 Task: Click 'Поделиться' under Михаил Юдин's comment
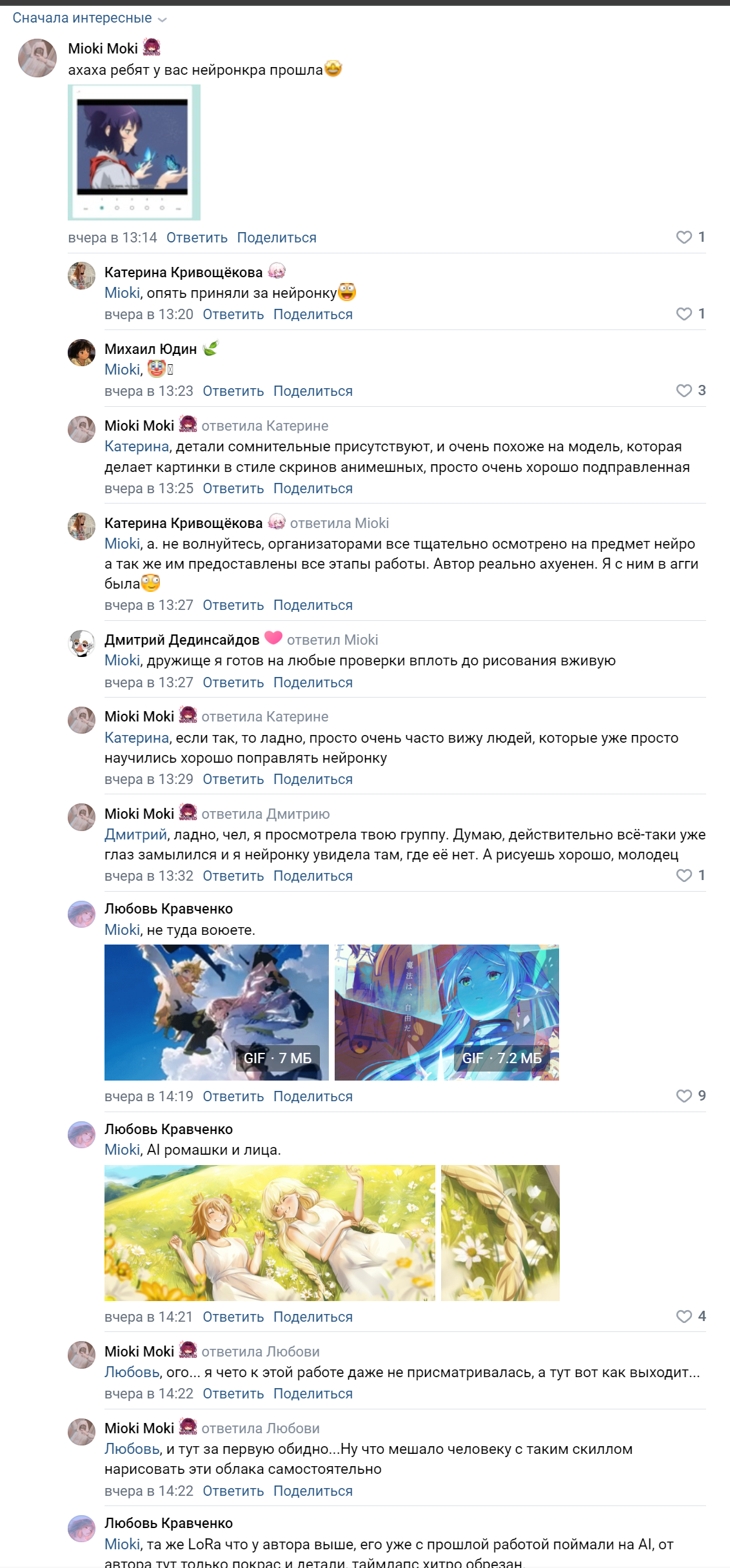tap(313, 391)
